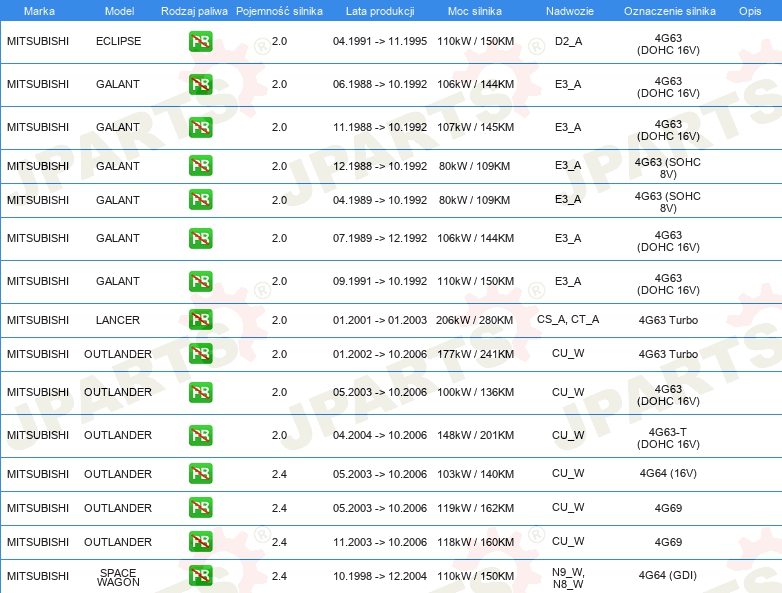
Task: Click the date range 10.1998 -> 12.2004
Action: pos(380,576)
